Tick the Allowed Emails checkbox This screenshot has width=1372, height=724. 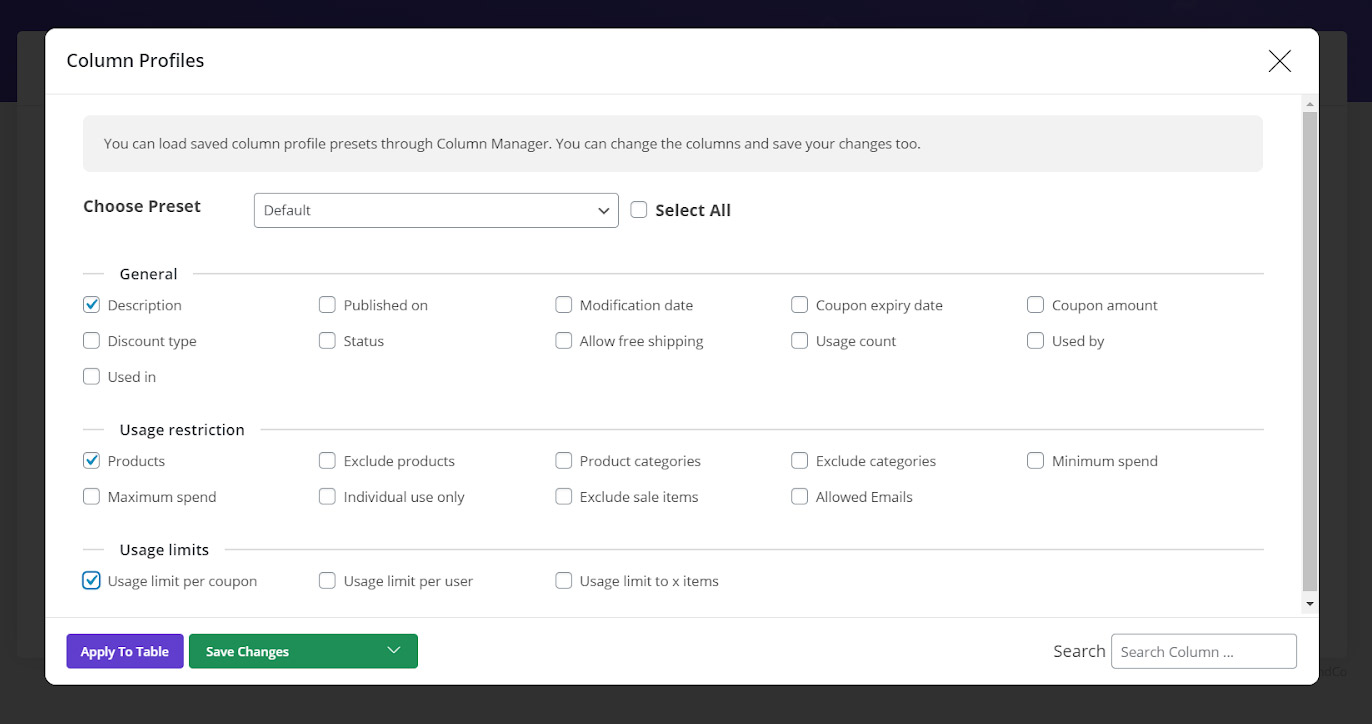799,497
